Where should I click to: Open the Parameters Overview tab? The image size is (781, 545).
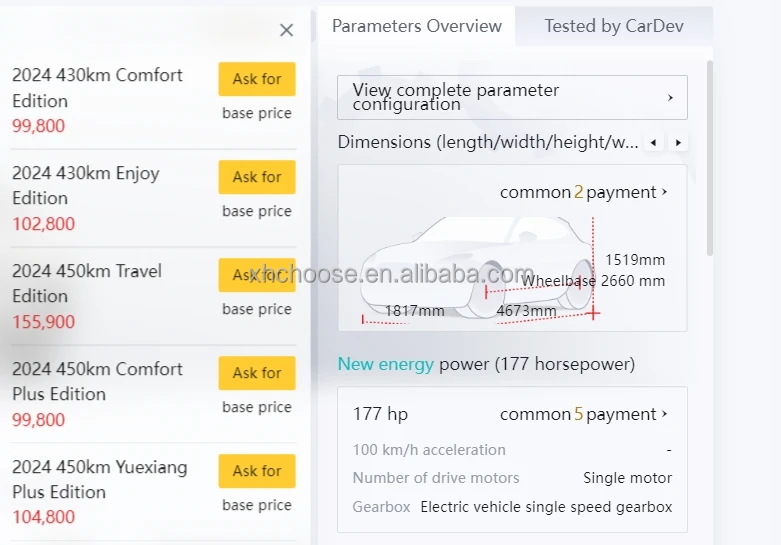pyautogui.click(x=416, y=26)
